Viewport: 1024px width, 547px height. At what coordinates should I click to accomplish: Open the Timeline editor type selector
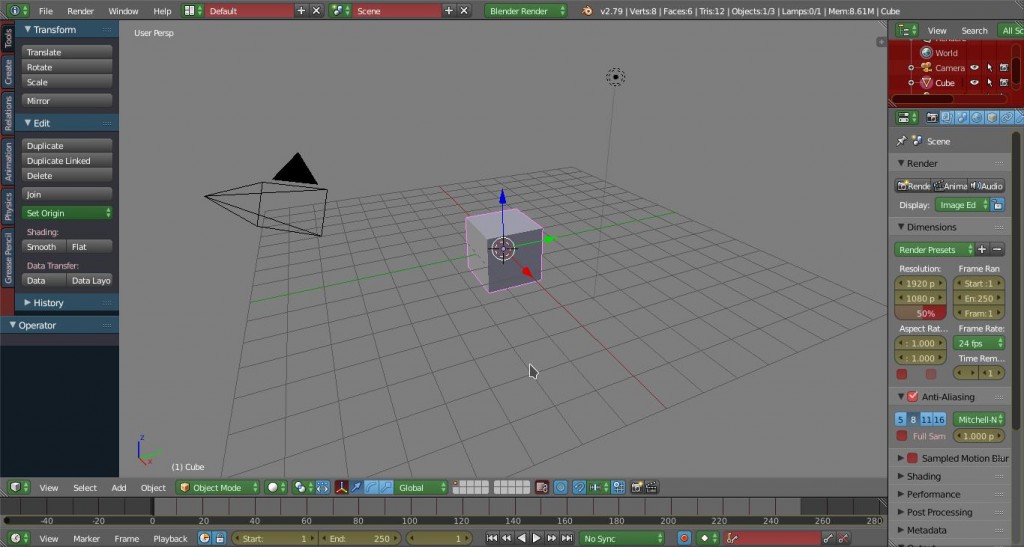pyautogui.click(x=18, y=538)
